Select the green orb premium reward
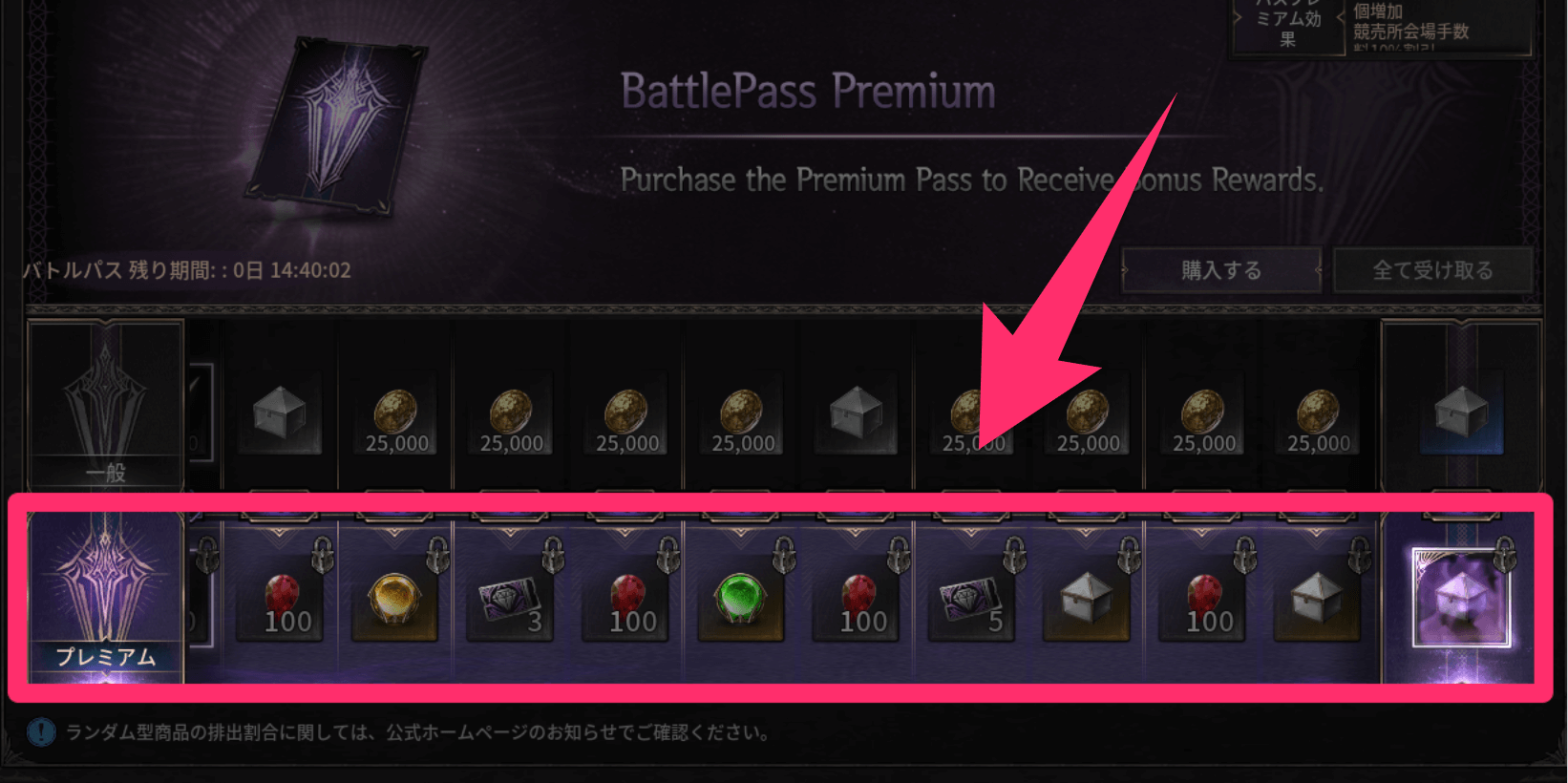The width and height of the screenshot is (1568, 783). tap(740, 600)
